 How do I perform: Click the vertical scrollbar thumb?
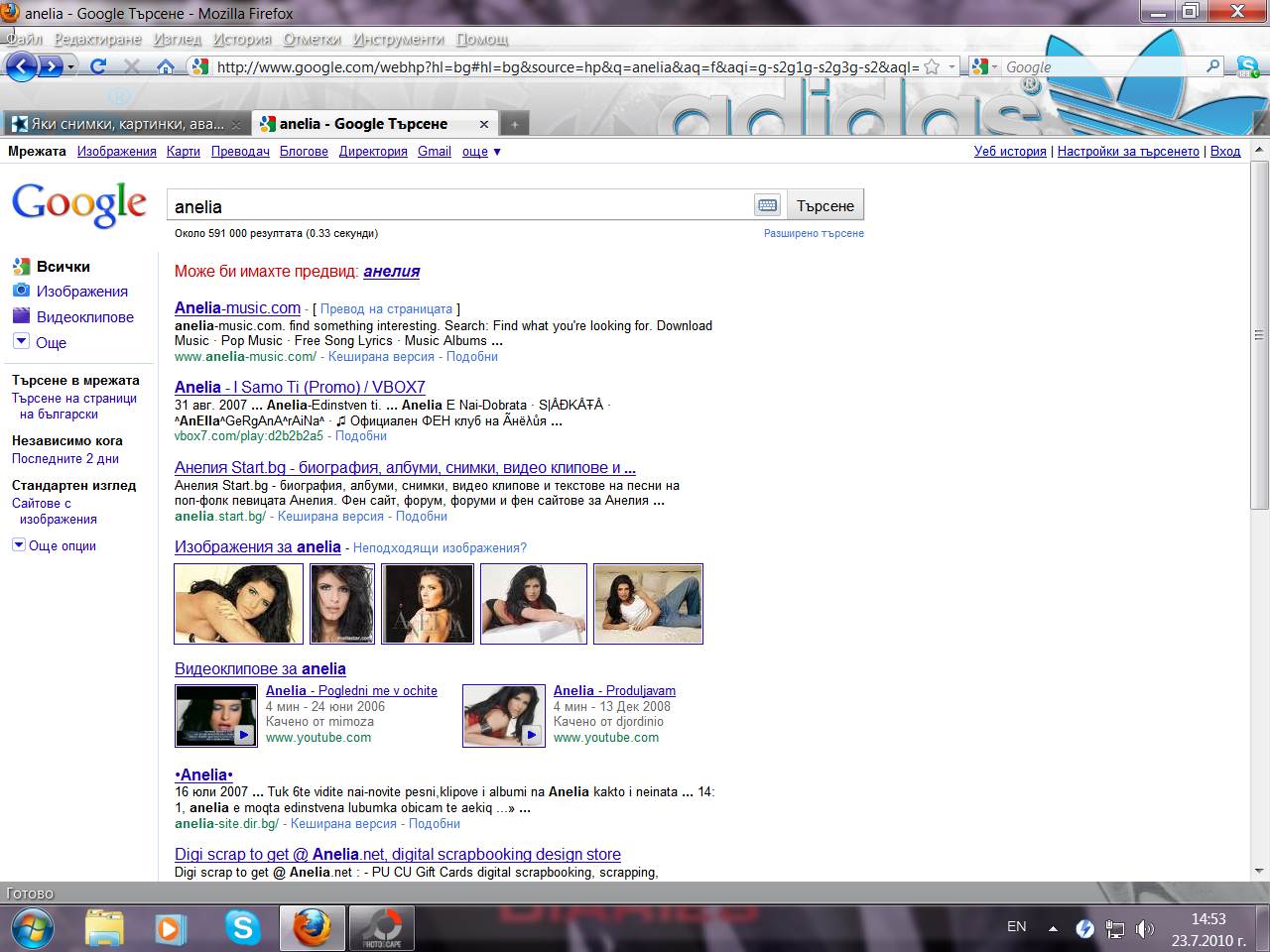1260,334
